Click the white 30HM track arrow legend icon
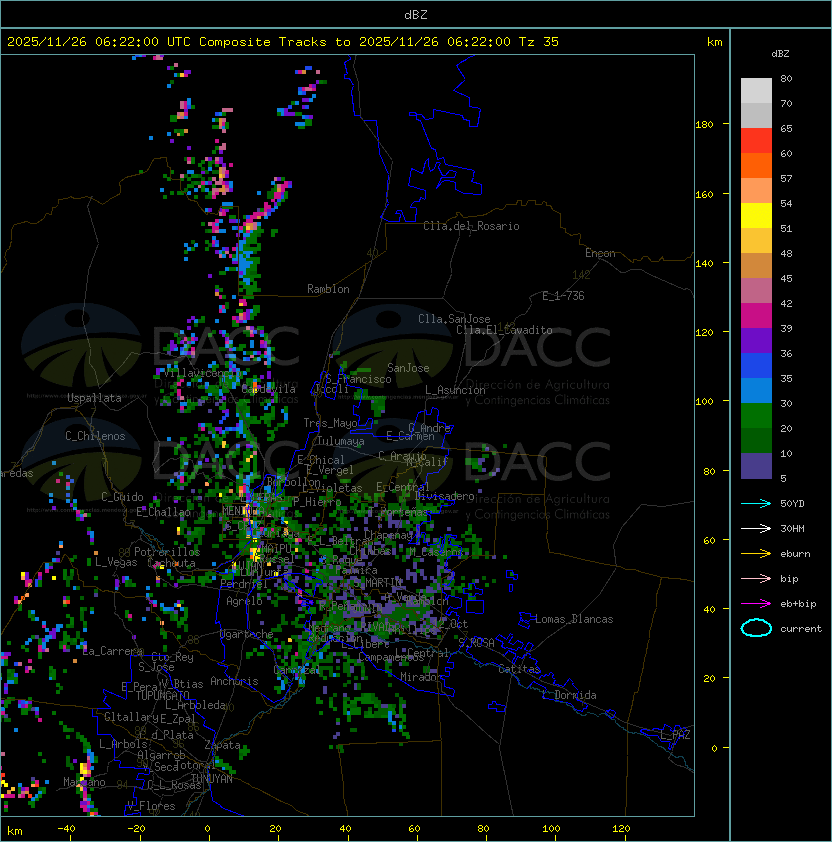 pyautogui.click(x=756, y=528)
